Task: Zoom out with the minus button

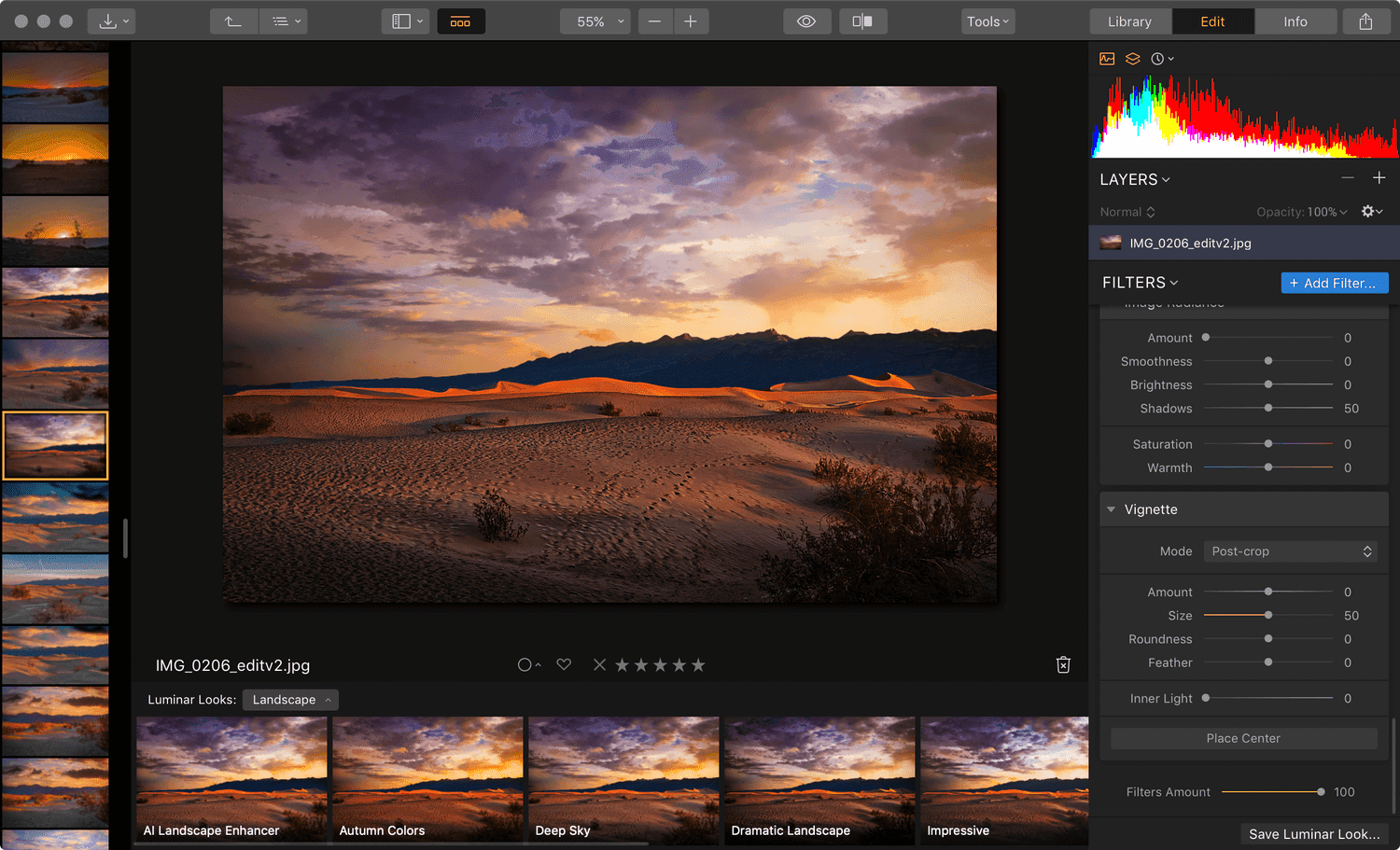Action: pyautogui.click(x=655, y=21)
